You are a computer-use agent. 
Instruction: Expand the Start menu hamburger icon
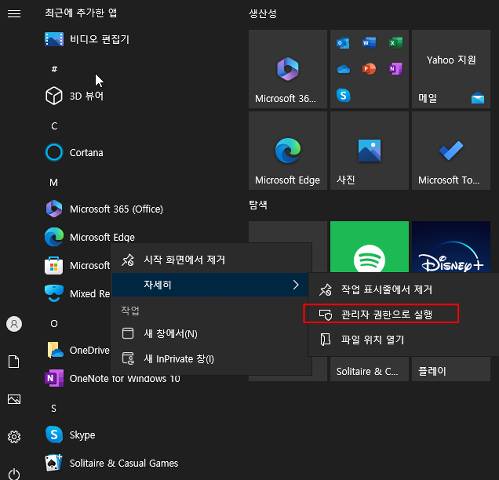pyautogui.click(x=14, y=13)
